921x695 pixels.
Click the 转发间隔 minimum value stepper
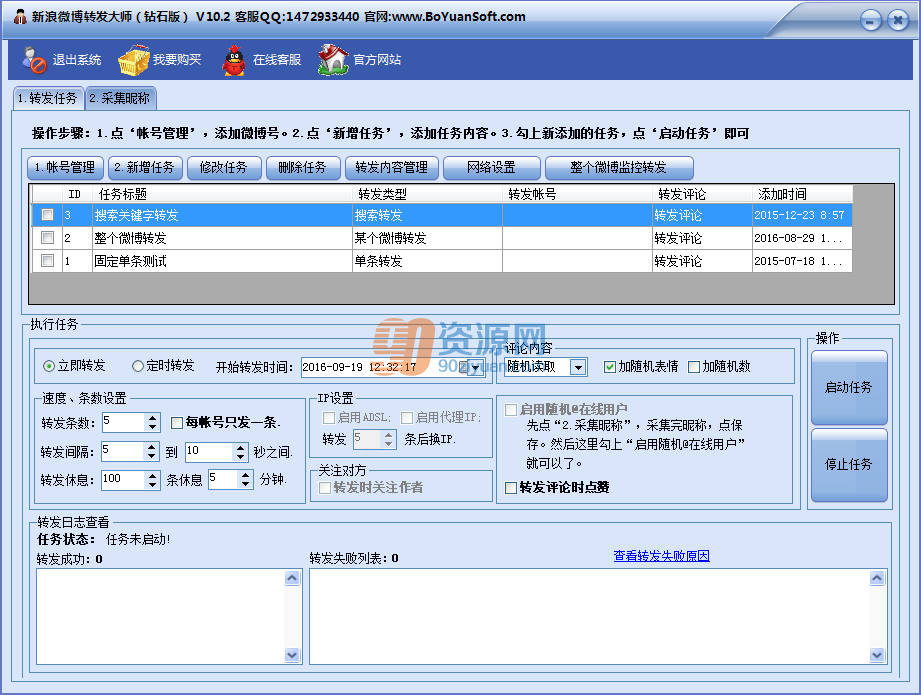point(152,452)
